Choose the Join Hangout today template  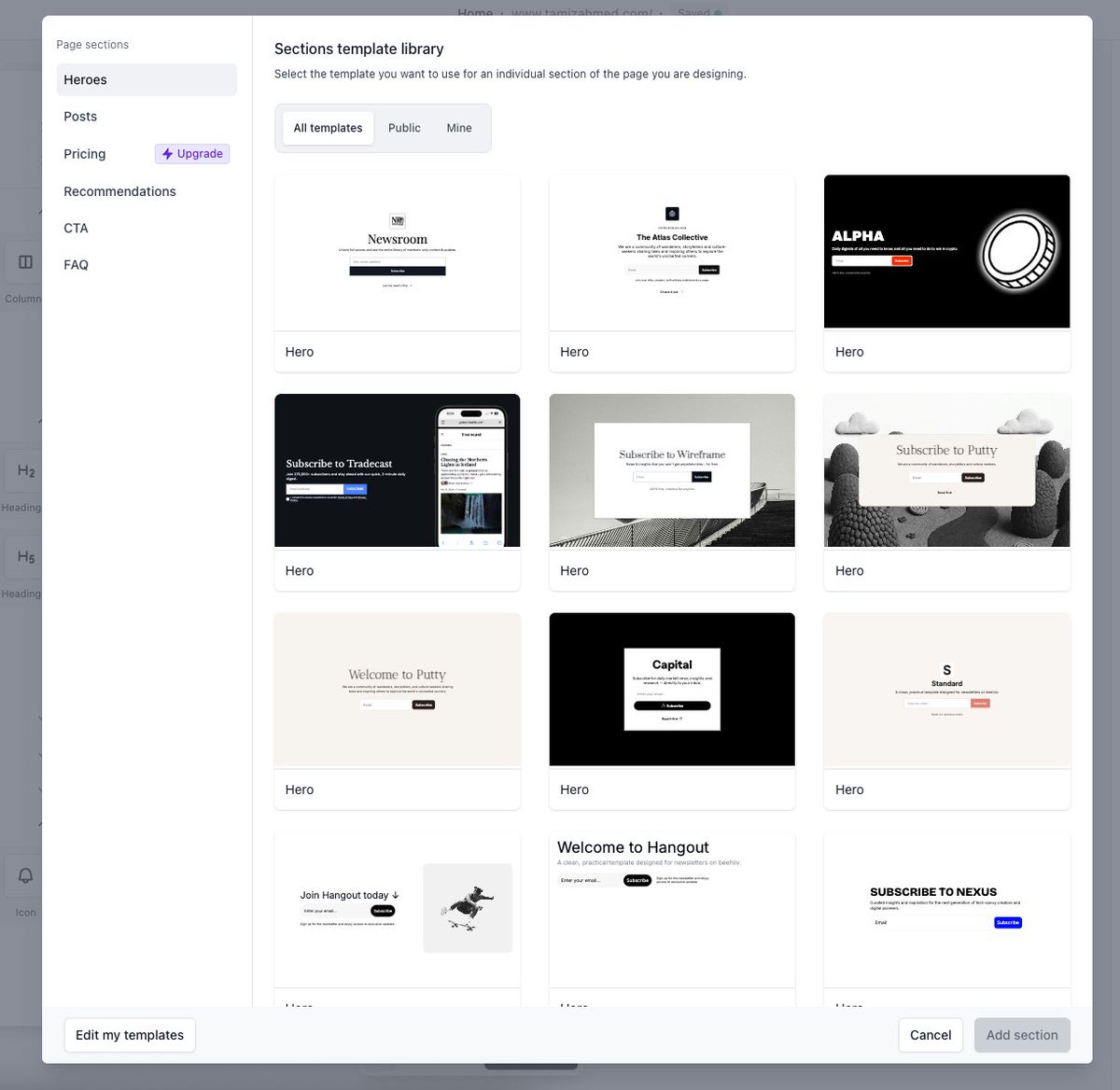pos(398,918)
